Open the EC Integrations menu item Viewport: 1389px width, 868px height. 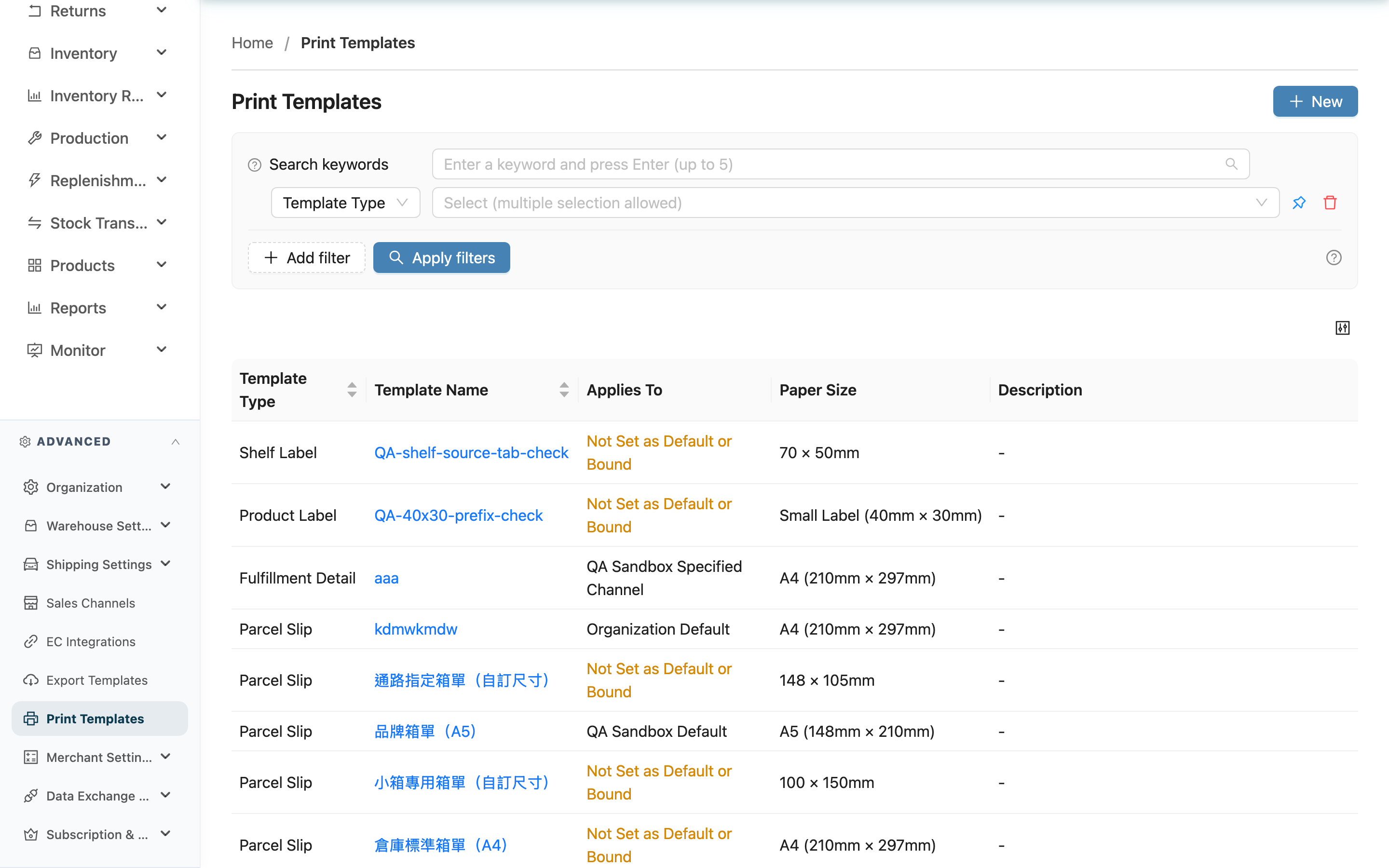click(x=100, y=641)
